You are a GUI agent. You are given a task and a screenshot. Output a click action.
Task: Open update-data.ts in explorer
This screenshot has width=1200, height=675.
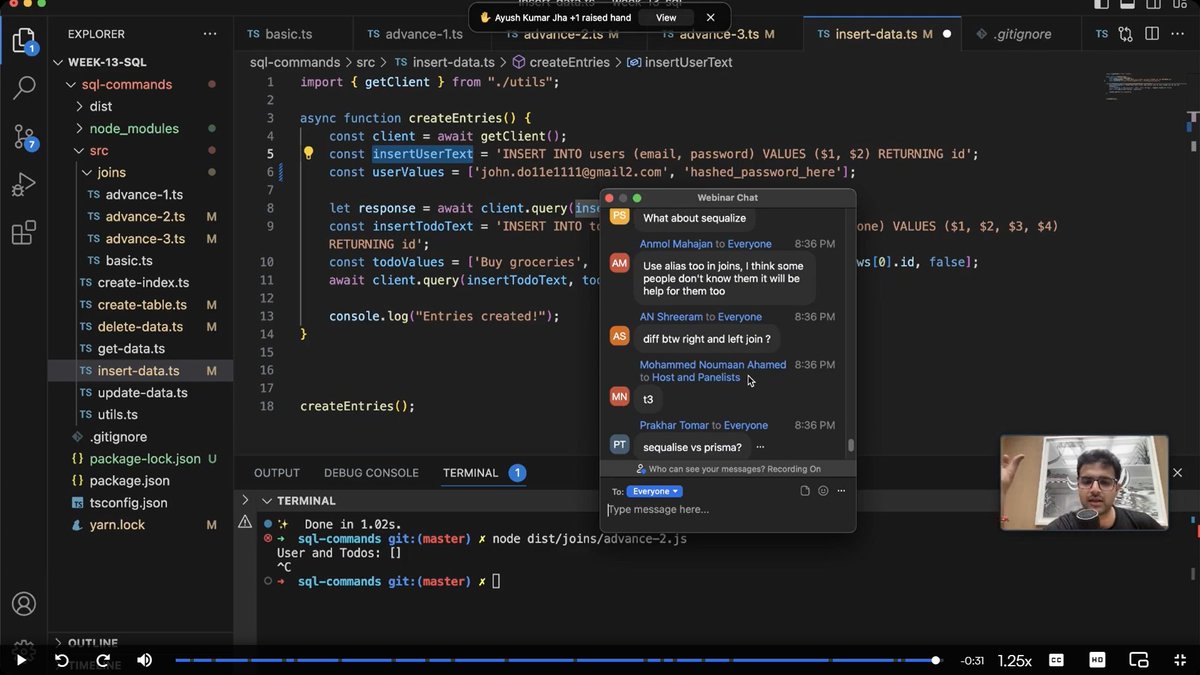pyautogui.click(x=142, y=392)
